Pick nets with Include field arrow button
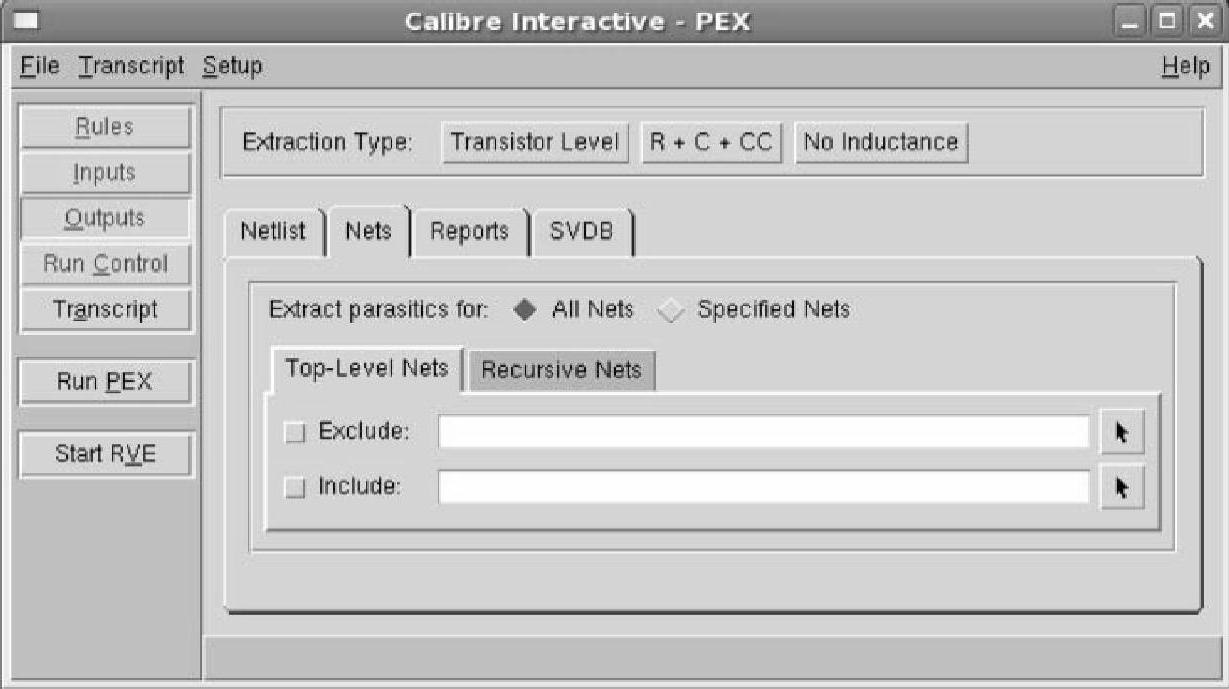 [1121, 487]
